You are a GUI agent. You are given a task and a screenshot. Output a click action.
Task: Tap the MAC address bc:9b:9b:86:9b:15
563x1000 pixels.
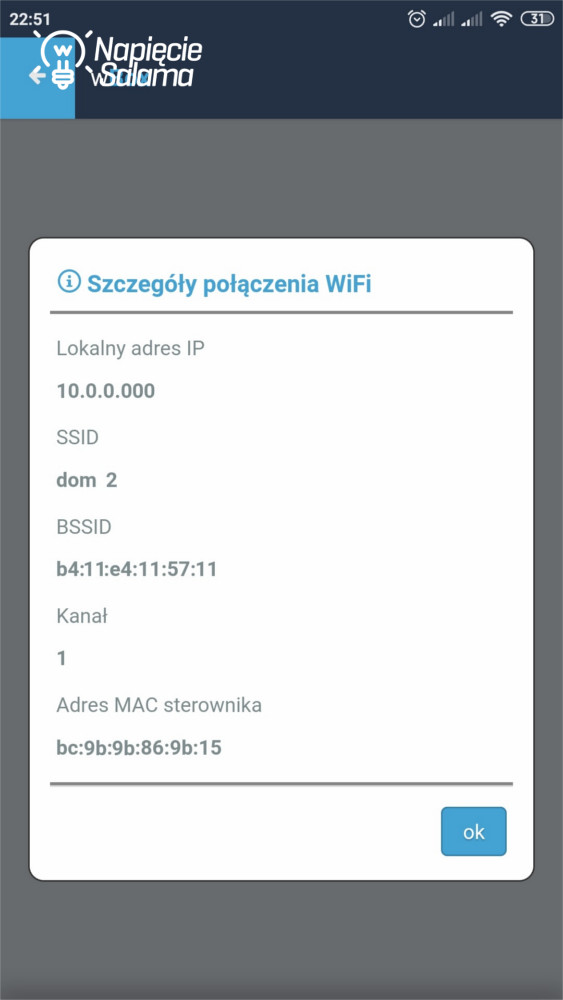point(139,747)
